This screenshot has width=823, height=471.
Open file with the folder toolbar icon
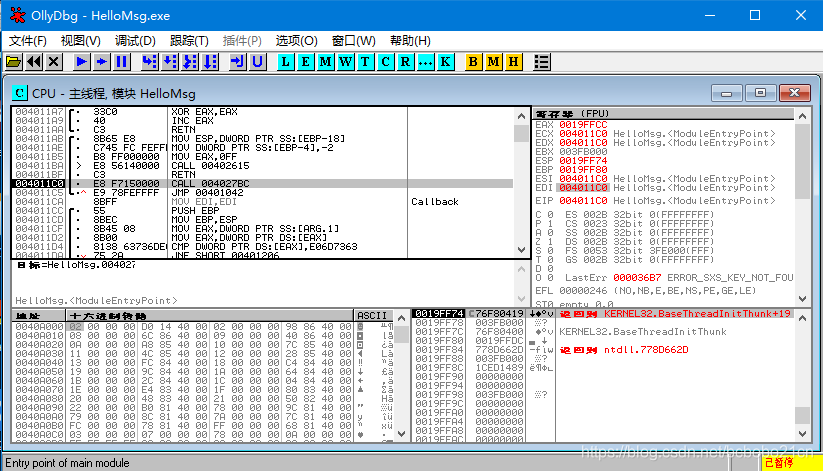14,62
